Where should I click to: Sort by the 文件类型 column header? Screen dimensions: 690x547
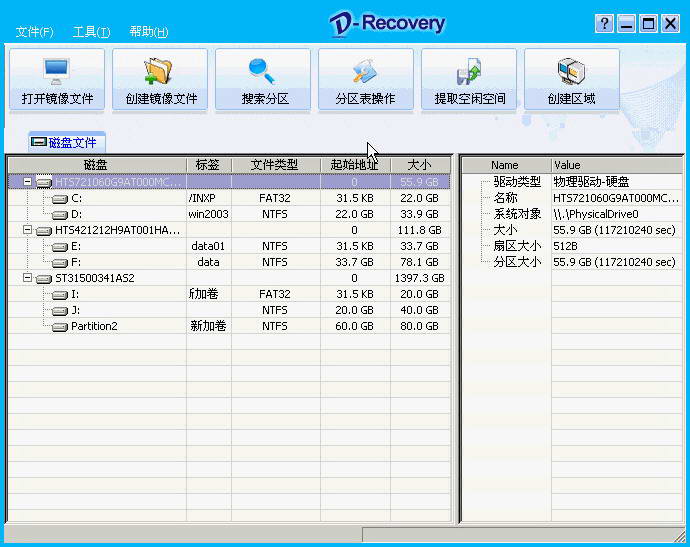[x=275, y=165]
